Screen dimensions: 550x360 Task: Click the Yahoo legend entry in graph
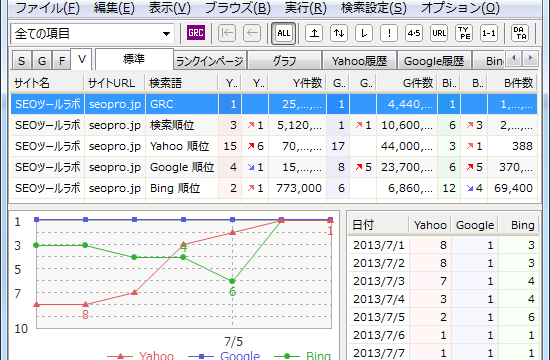[141, 355]
